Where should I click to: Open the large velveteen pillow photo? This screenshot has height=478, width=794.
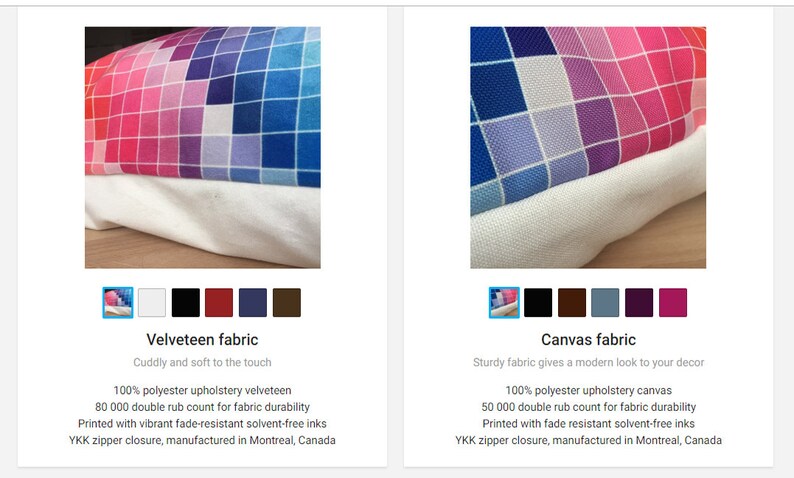coord(203,147)
